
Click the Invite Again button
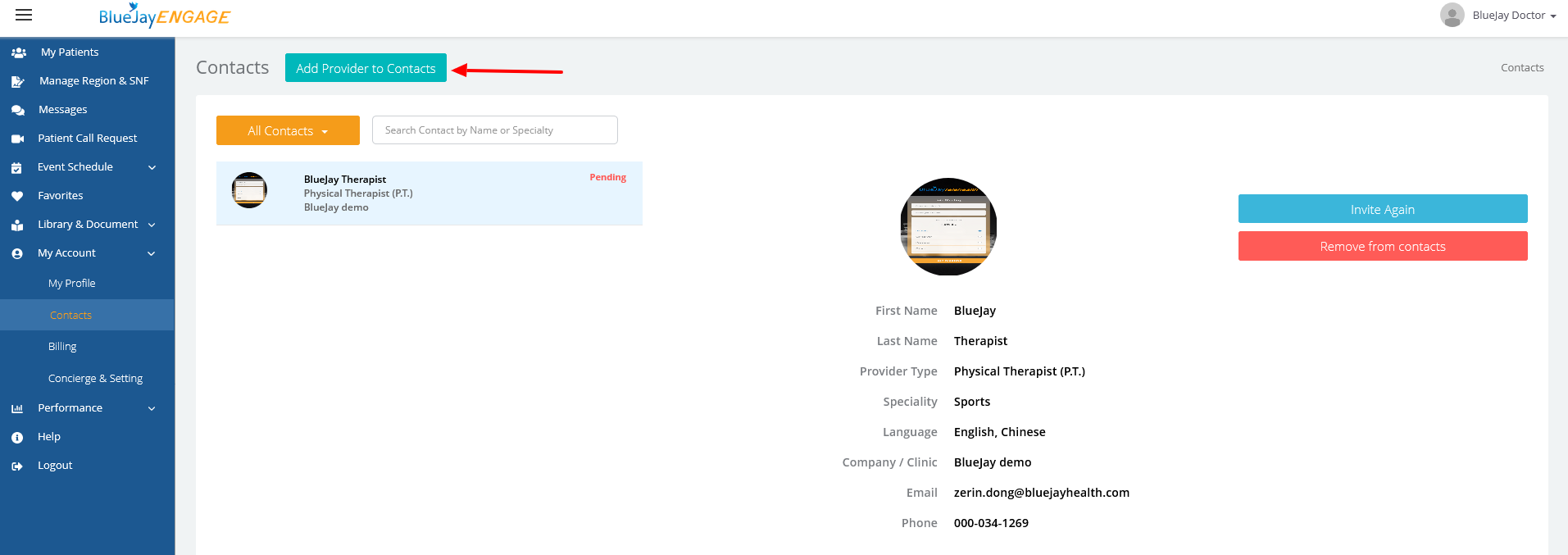1383,209
